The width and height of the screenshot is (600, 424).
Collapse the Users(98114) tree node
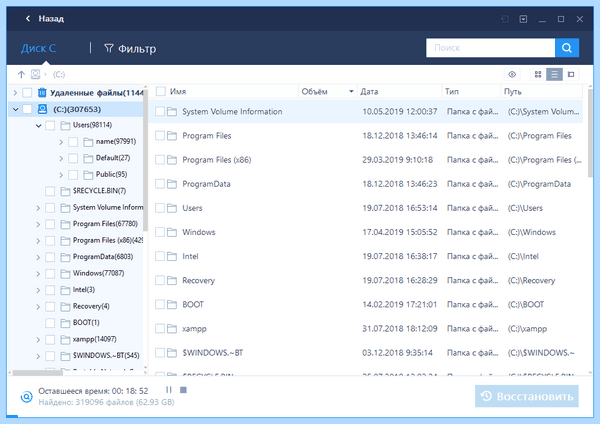click(38, 126)
